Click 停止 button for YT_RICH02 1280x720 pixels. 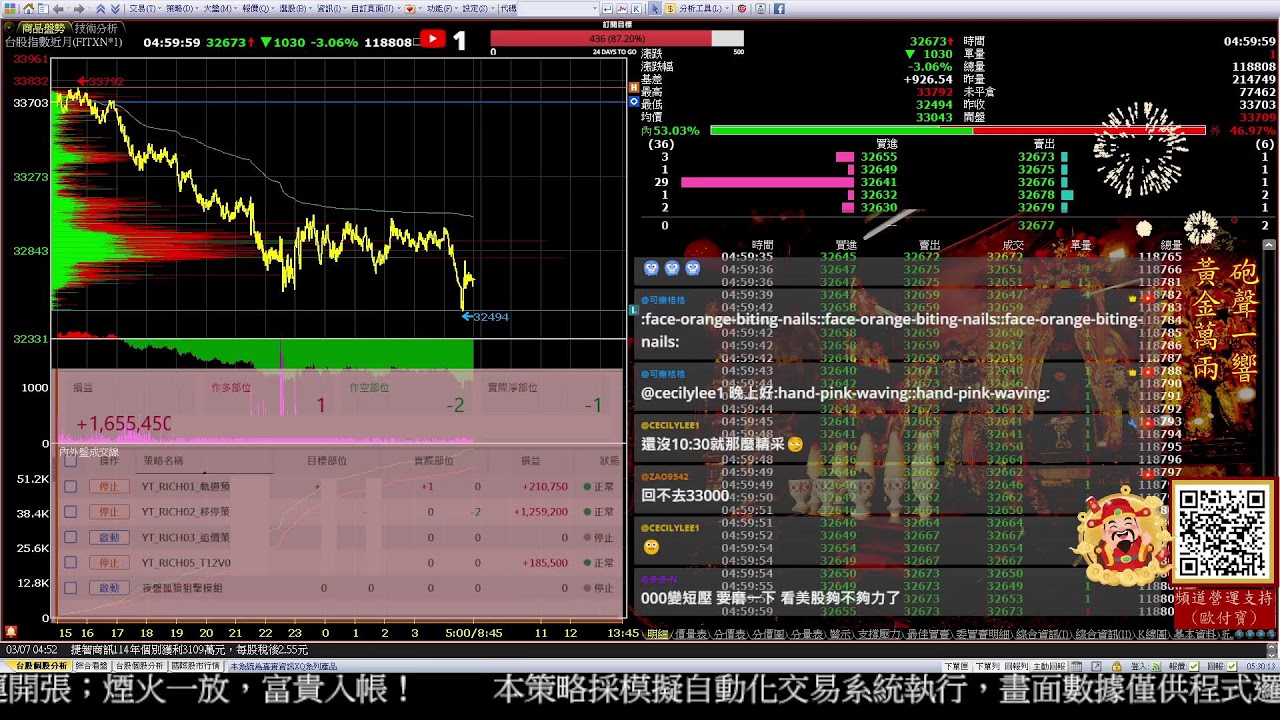[109, 512]
